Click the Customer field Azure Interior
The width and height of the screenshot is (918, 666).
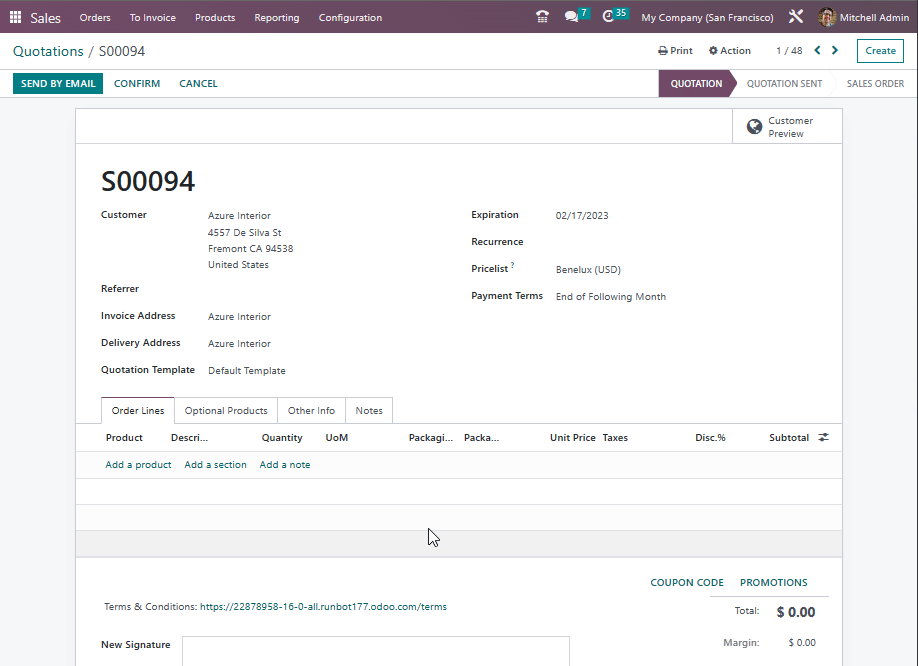click(x=239, y=215)
